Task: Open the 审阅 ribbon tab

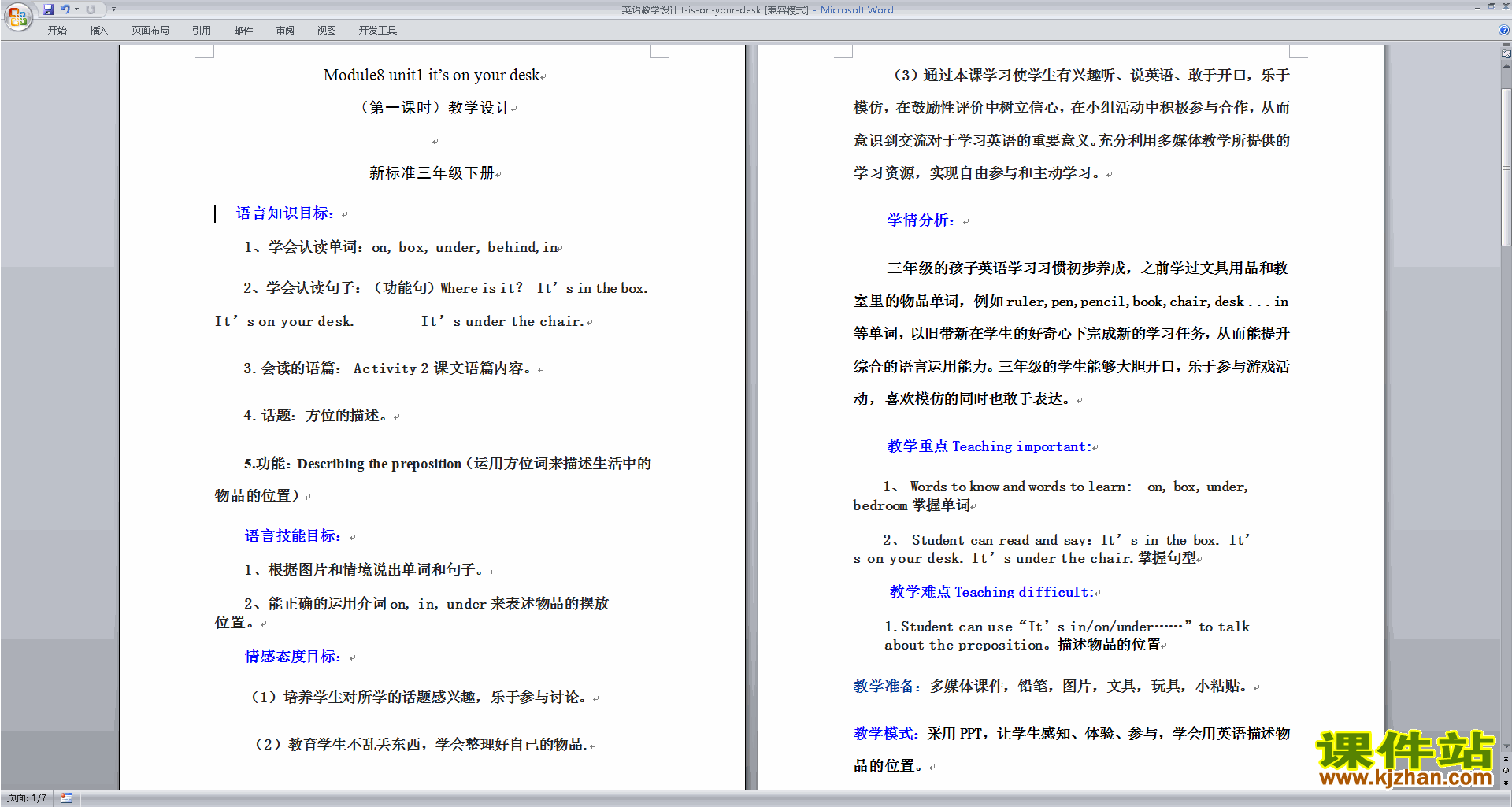Action: click(285, 31)
